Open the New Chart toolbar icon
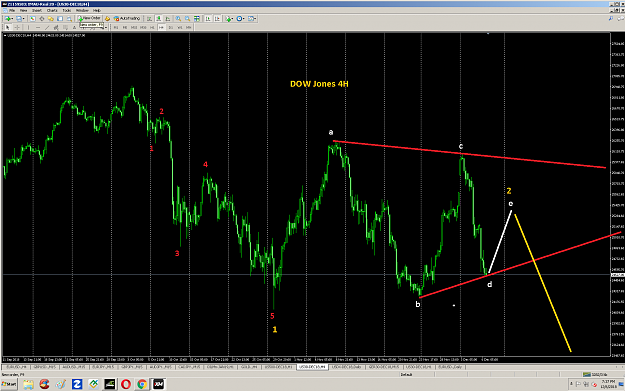This screenshot has height=391, width=625. (x=7, y=18)
